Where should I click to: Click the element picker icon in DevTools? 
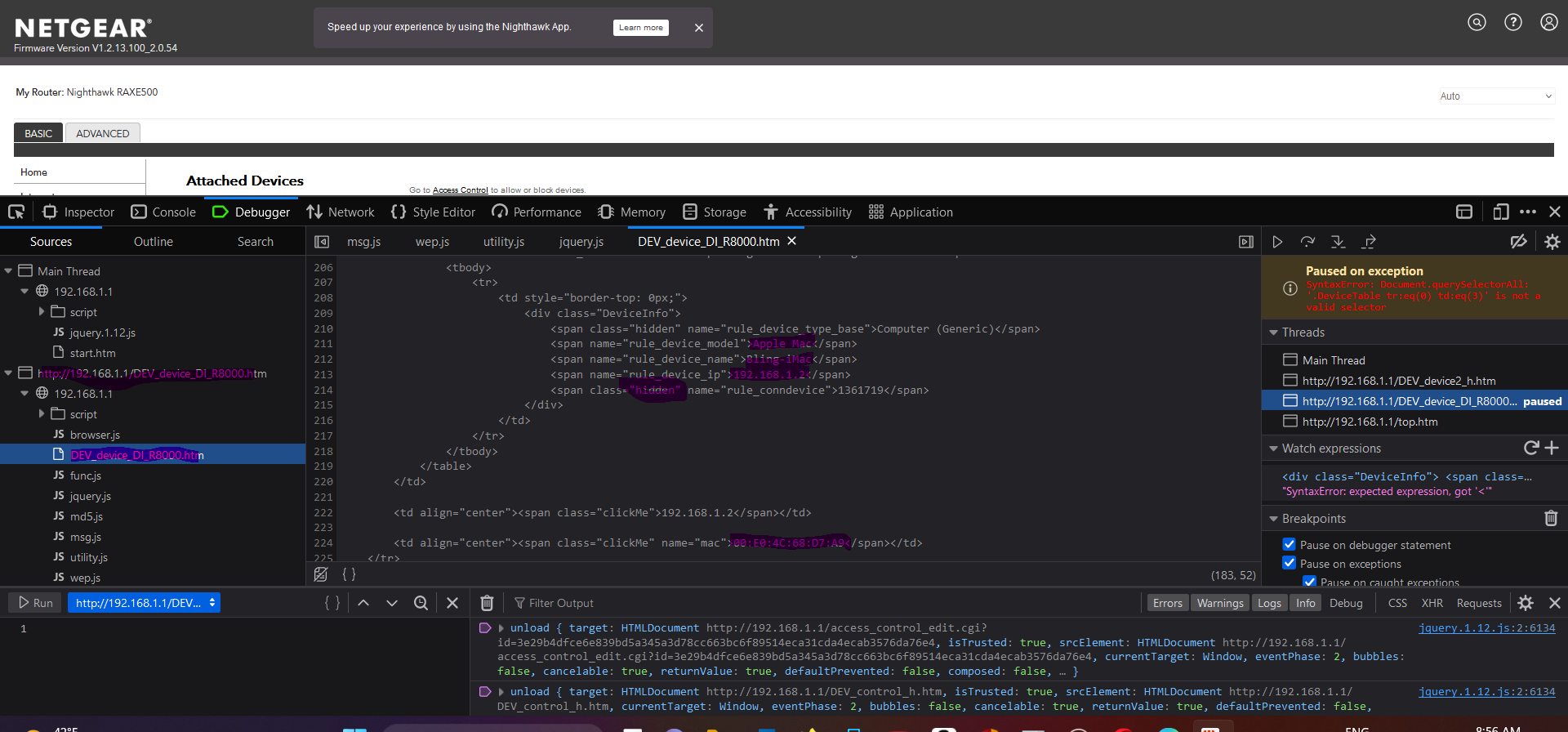point(16,212)
